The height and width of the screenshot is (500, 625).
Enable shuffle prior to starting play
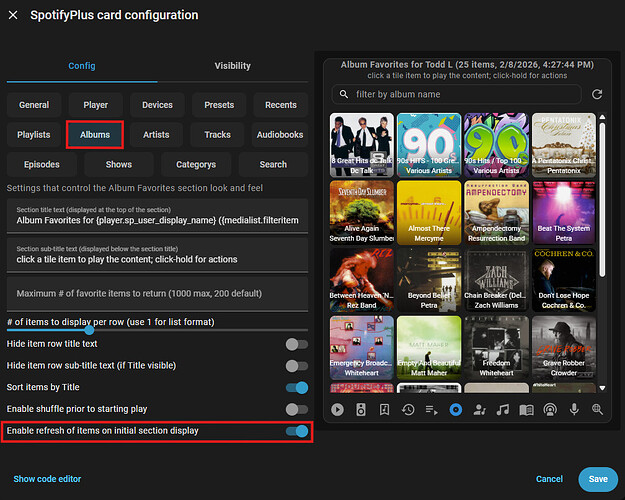click(x=297, y=409)
